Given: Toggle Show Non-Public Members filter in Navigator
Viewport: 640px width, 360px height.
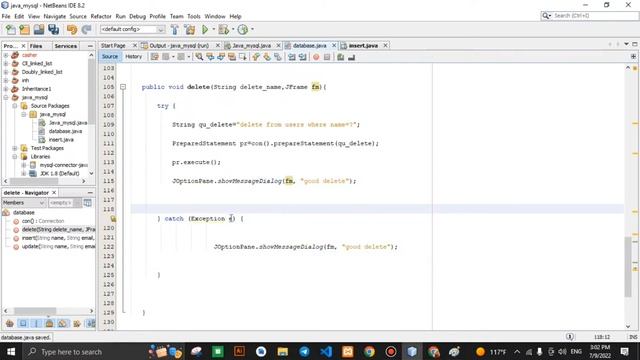Looking at the screenshot, I should [x=49, y=324].
